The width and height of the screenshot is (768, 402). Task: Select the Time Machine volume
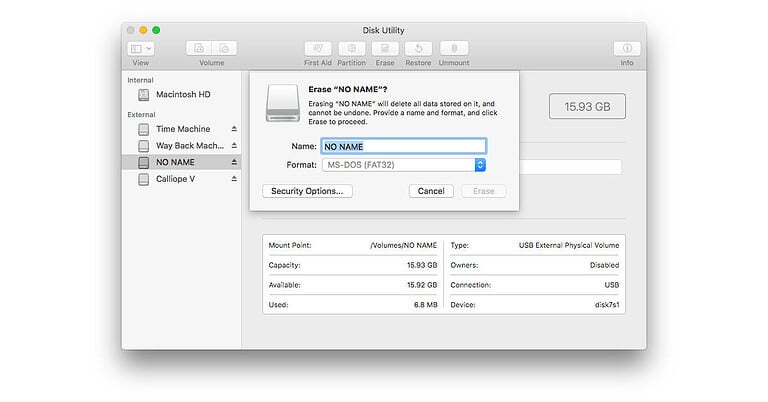coord(181,129)
